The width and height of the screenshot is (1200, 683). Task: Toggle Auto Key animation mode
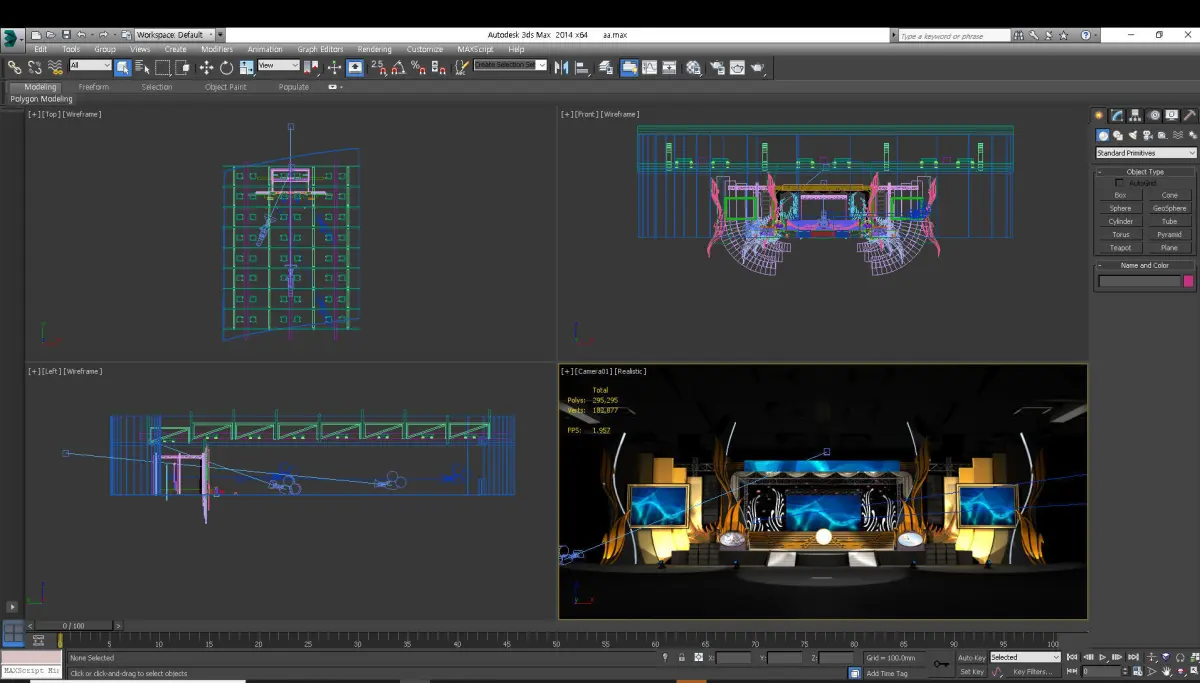971,658
